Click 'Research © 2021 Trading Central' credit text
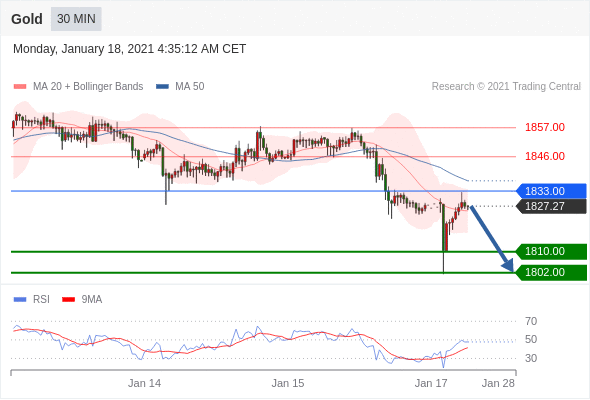This screenshot has width=590, height=400. [x=506, y=87]
